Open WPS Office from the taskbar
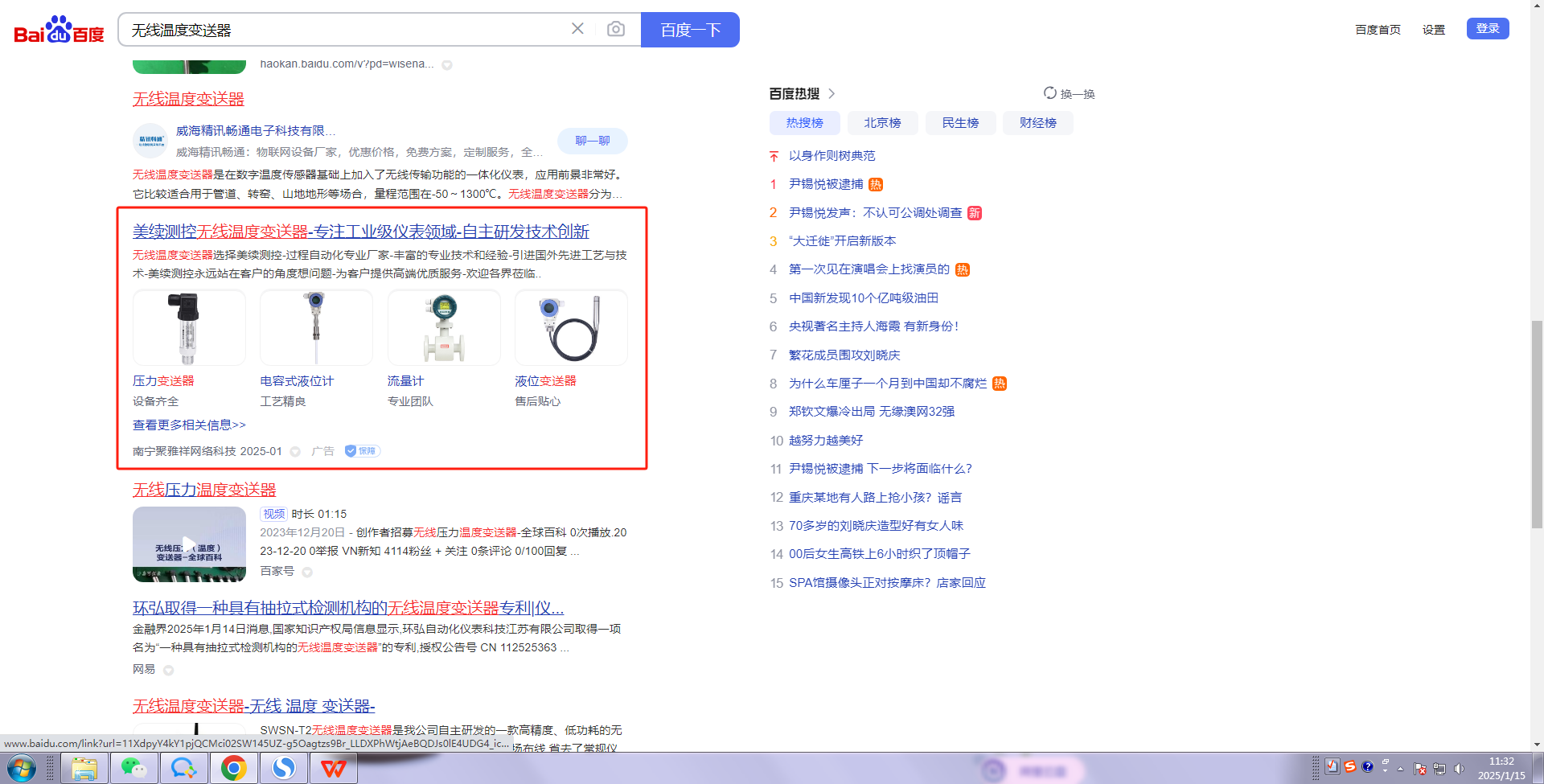The width and height of the screenshot is (1544, 784). [333, 769]
